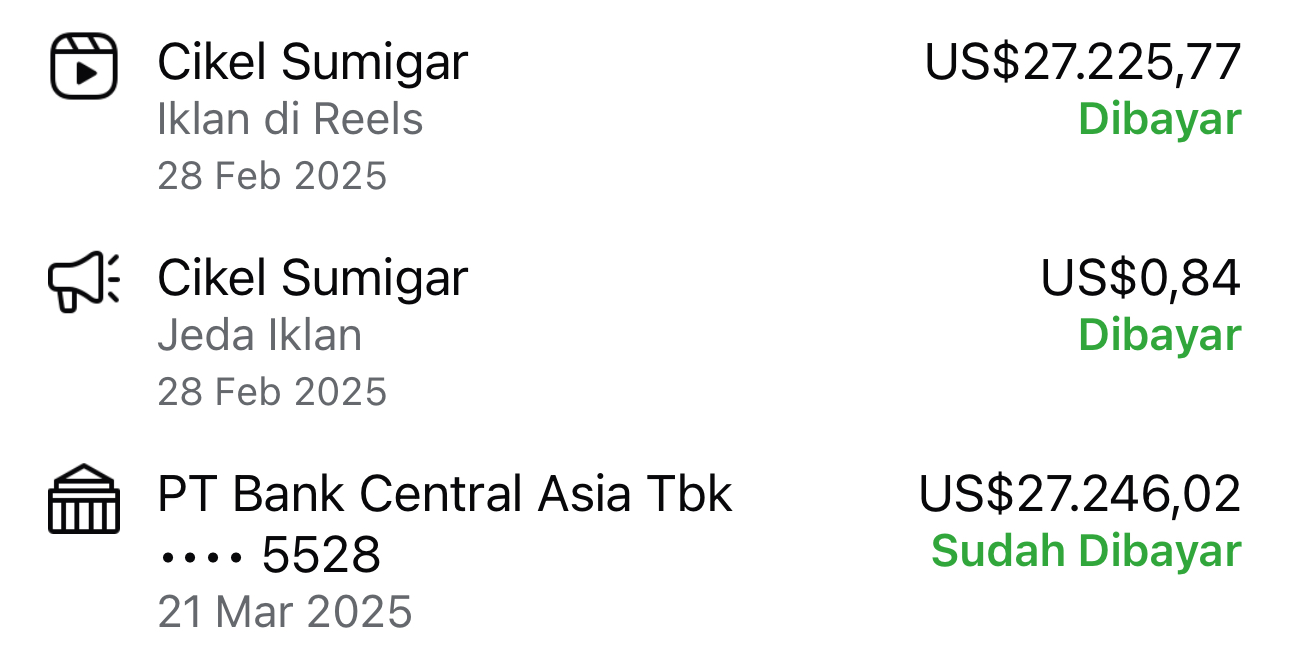The image size is (1290, 664).
Task: Click the US$0,84 amount
Action: (1140, 278)
